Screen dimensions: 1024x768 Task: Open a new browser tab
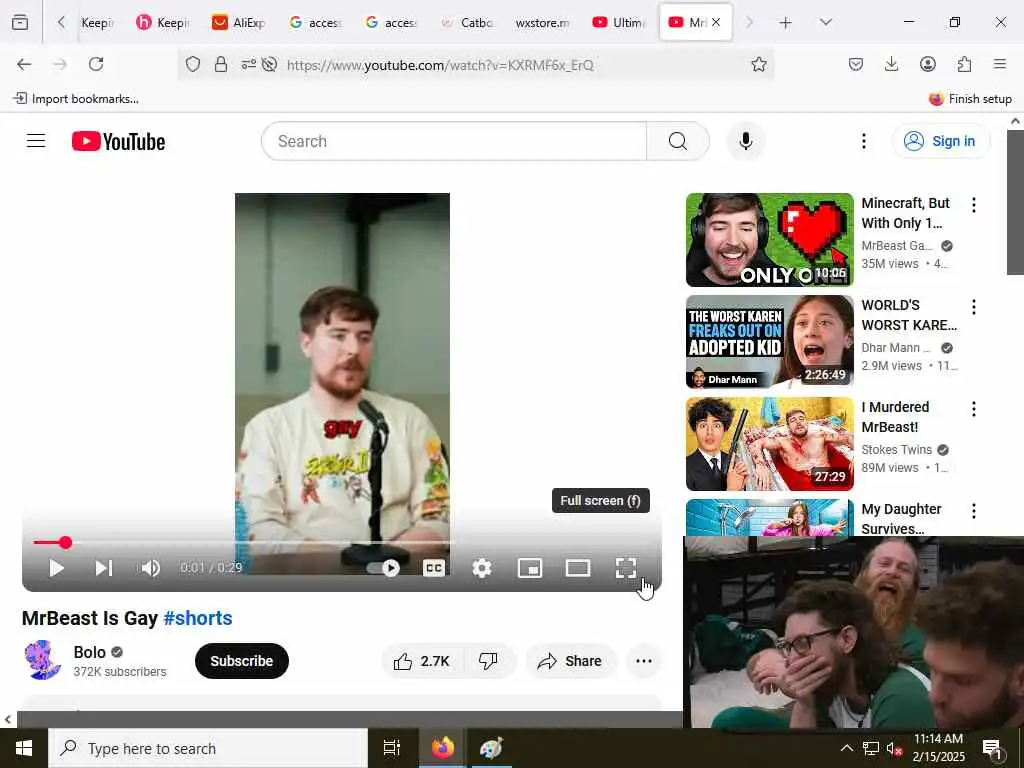[785, 22]
